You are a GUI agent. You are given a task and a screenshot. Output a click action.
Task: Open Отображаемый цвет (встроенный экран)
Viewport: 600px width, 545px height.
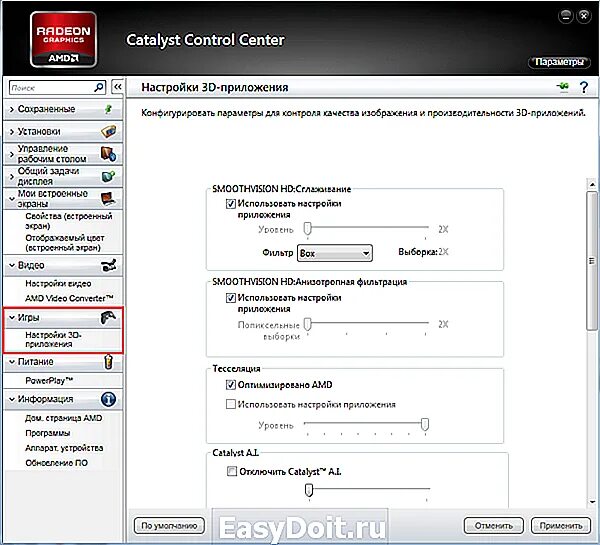(65, 243)
